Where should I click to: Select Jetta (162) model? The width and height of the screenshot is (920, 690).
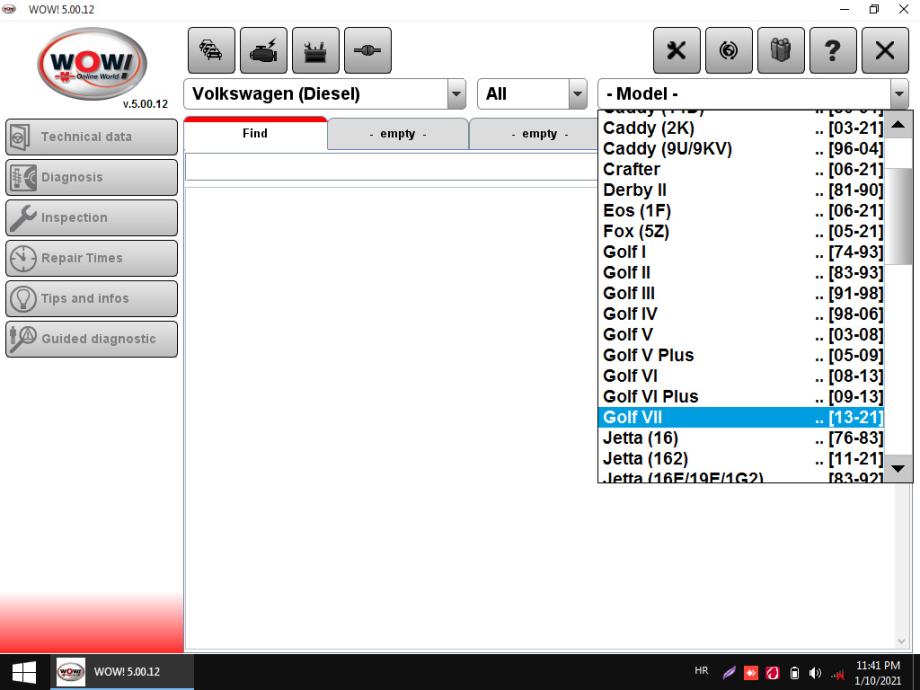click(x=742, y=458)
